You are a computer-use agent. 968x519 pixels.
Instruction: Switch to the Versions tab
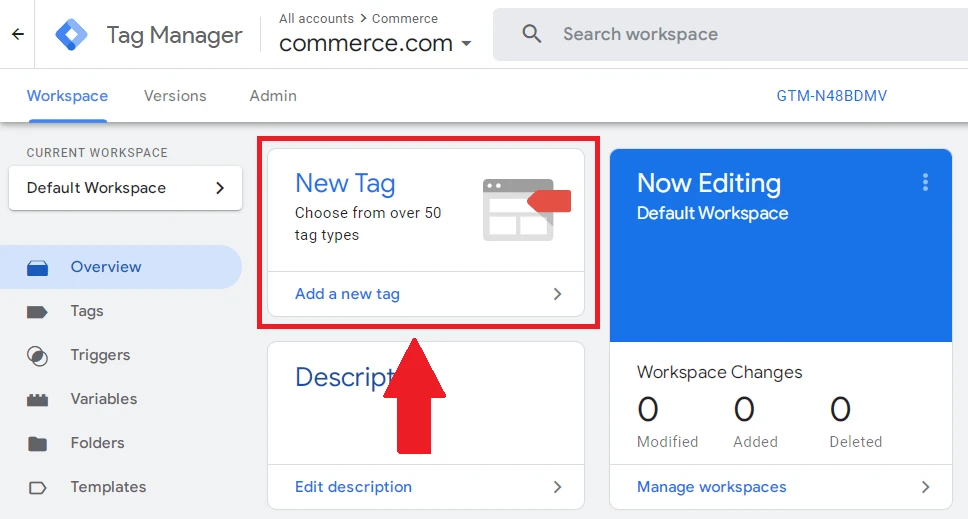click(x=175, y=96)
